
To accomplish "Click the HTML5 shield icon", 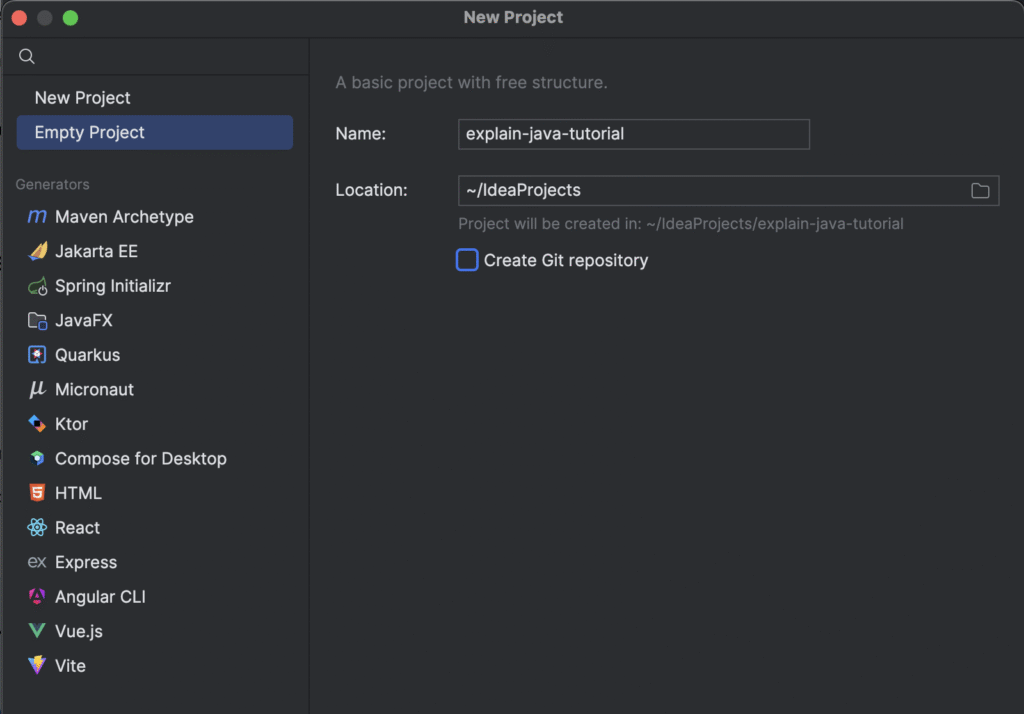I will (37, 493).
